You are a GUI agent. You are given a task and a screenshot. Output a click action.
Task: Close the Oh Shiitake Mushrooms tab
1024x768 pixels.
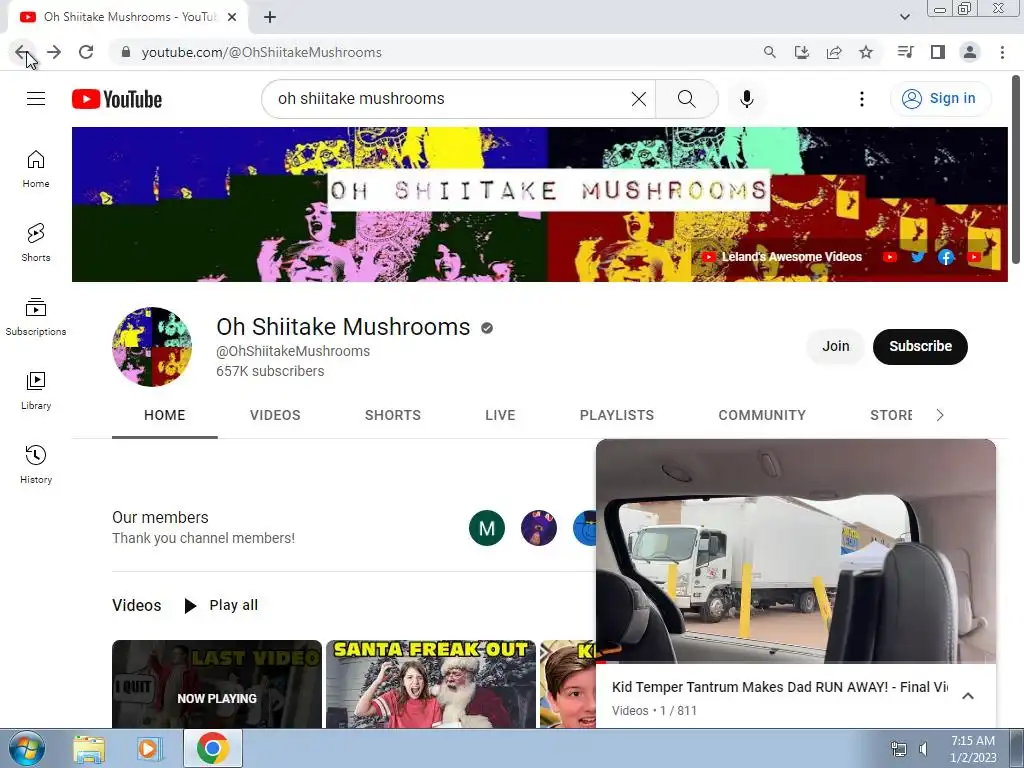(x=232, y=17)
